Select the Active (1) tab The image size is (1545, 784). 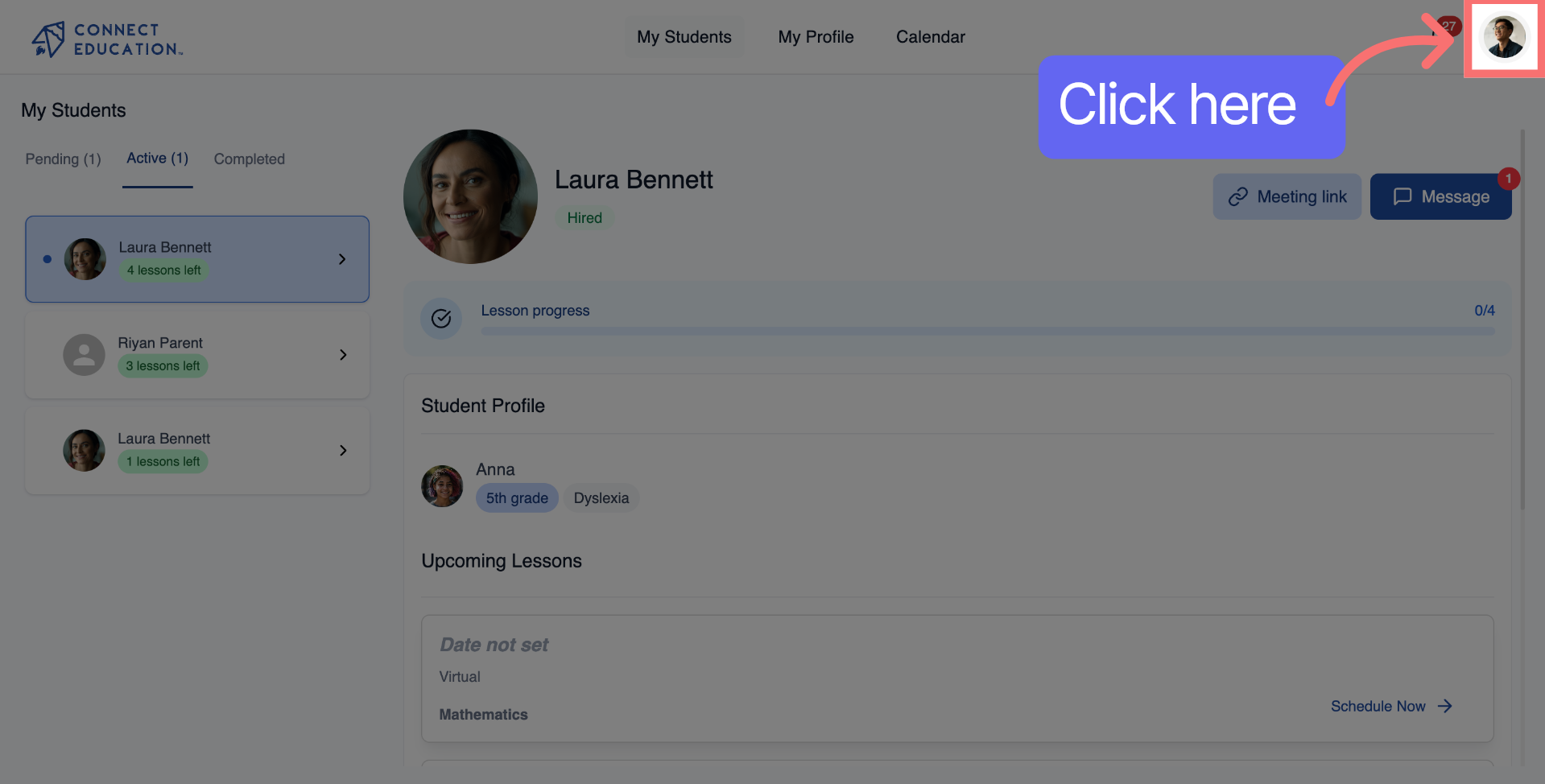(x=157, y=159)
